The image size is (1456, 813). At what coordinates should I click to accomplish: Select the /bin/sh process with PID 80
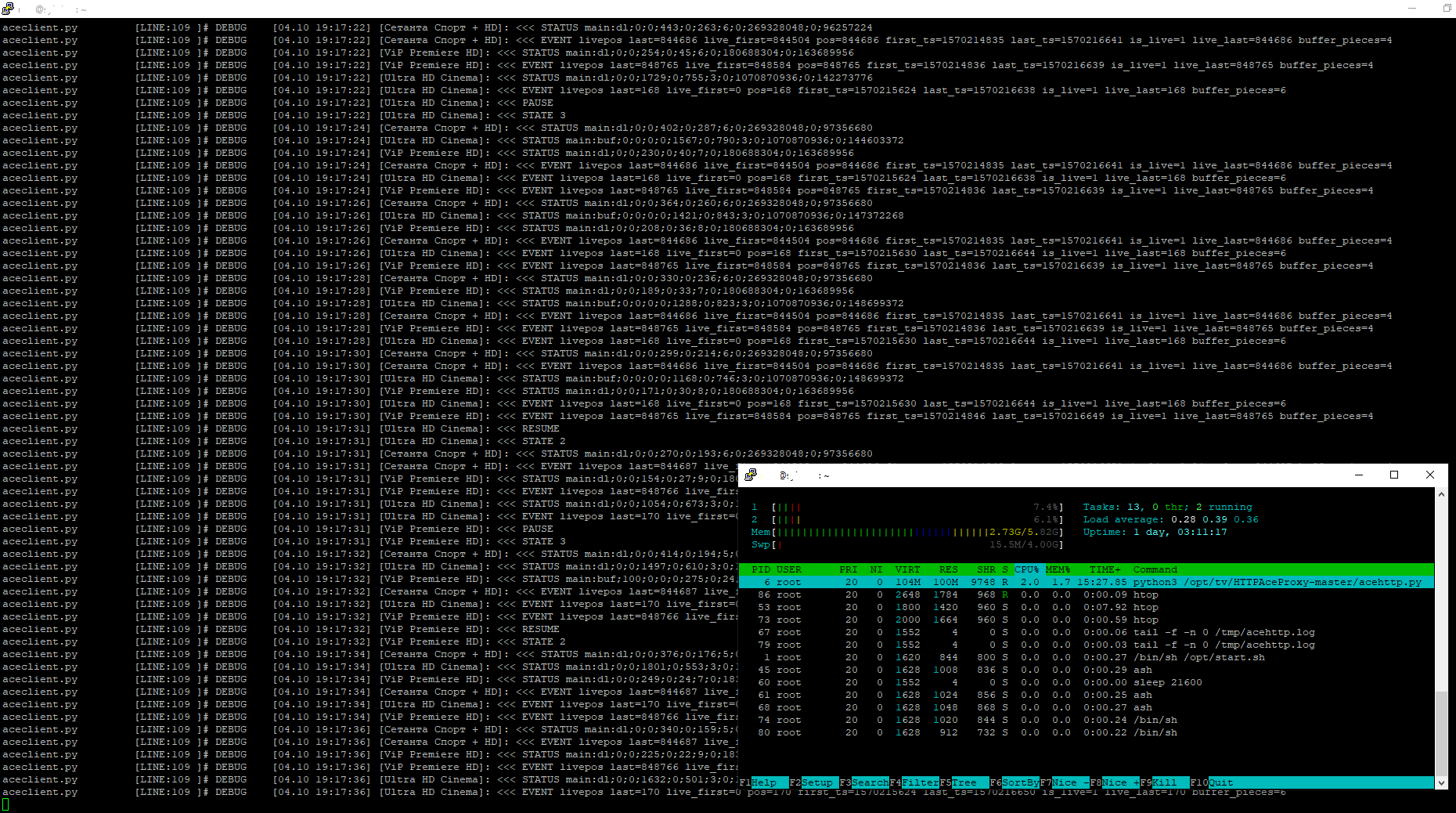(x=1087, y=732)
